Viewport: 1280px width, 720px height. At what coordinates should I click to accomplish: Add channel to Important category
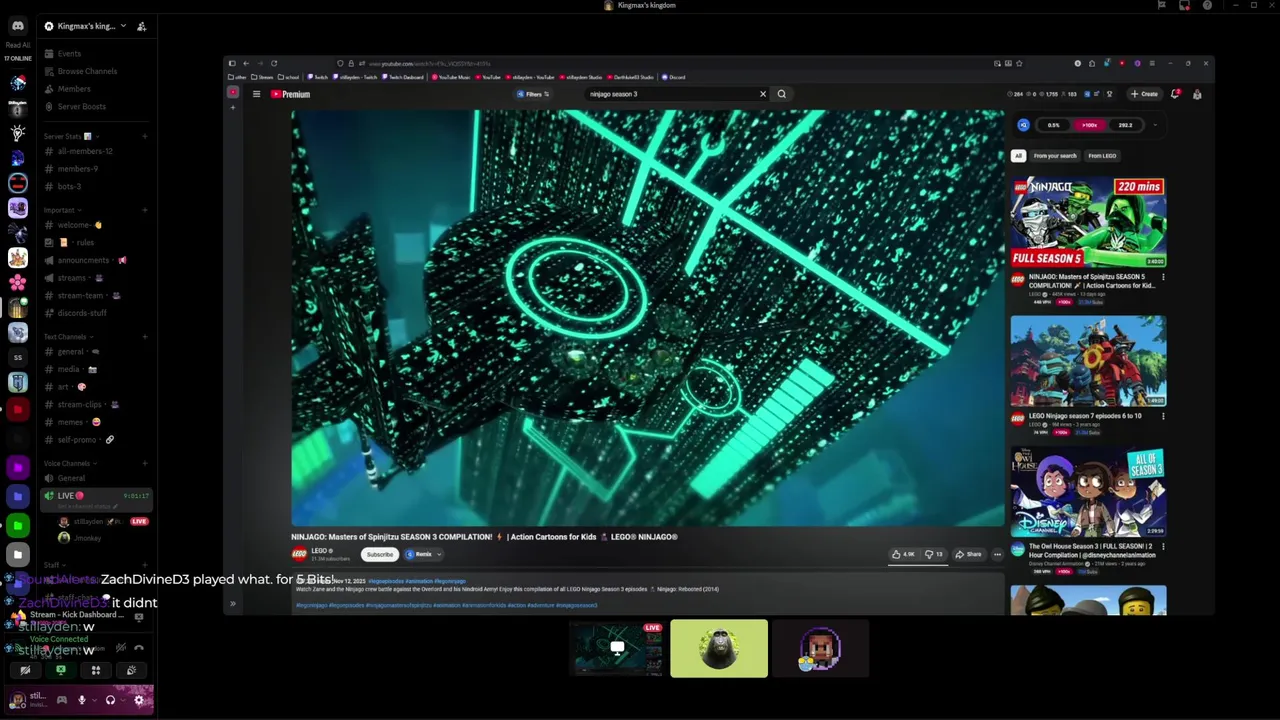click(145, 210)
